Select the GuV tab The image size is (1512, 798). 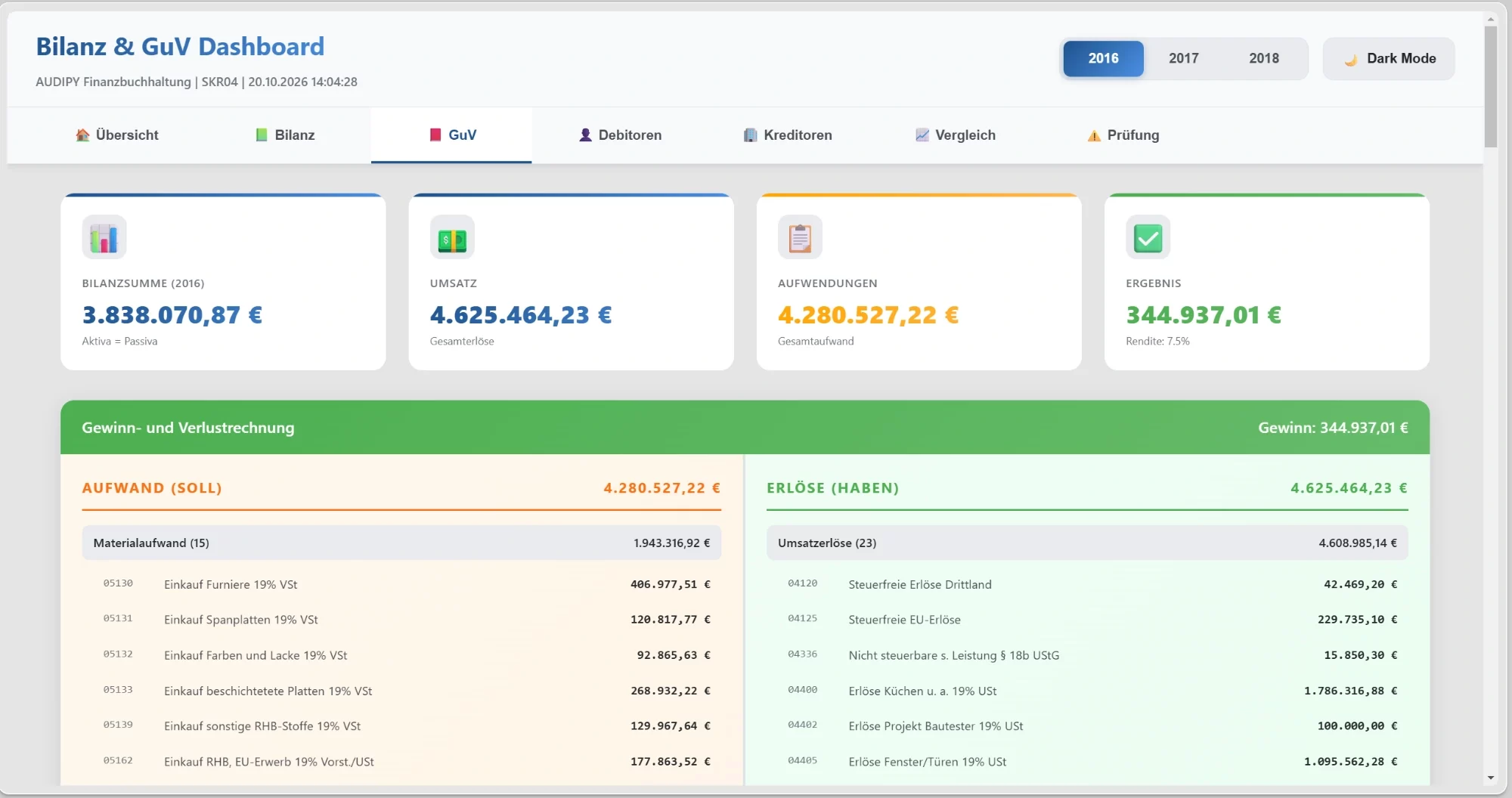451,135
